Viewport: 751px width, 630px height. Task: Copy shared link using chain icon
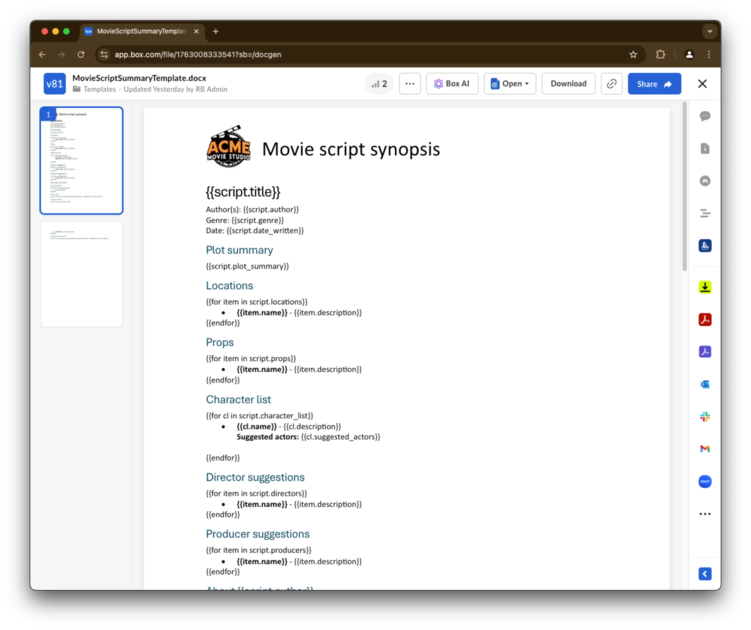click(612, 84)
